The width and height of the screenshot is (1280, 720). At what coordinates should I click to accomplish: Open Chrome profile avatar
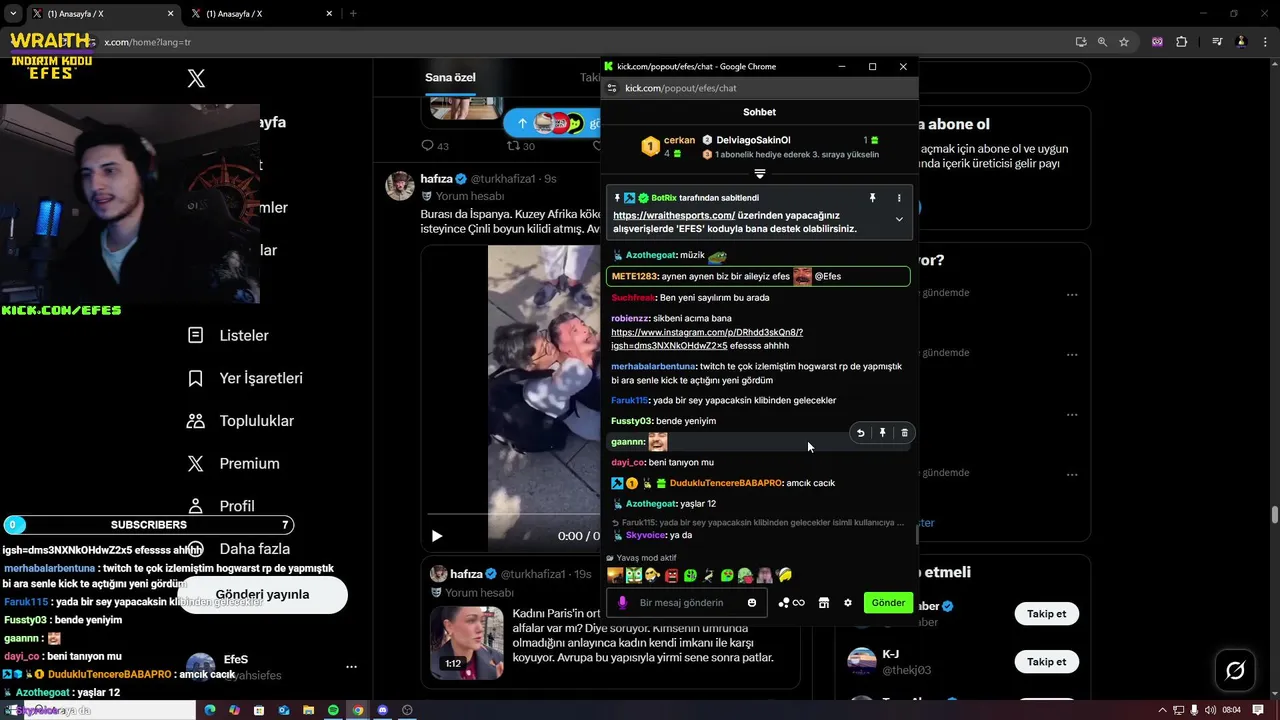coord(1241,42)
